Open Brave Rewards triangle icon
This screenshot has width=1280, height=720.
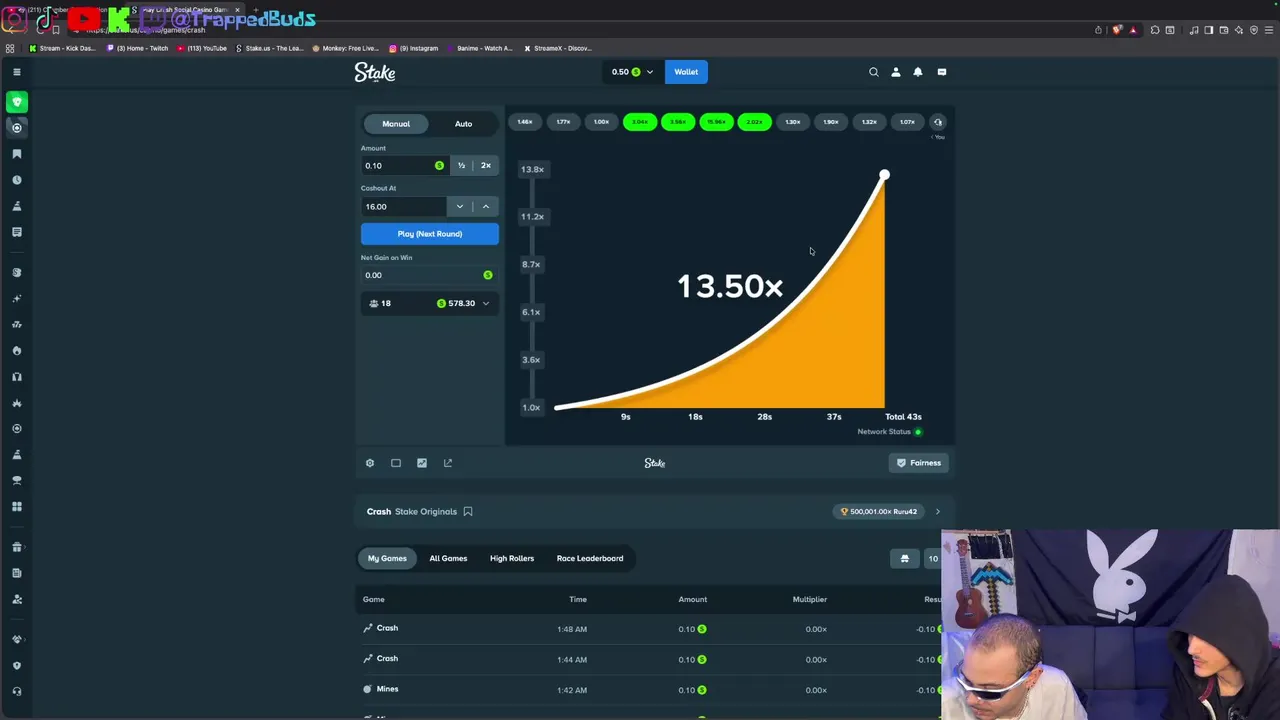tap(1133, 30)
